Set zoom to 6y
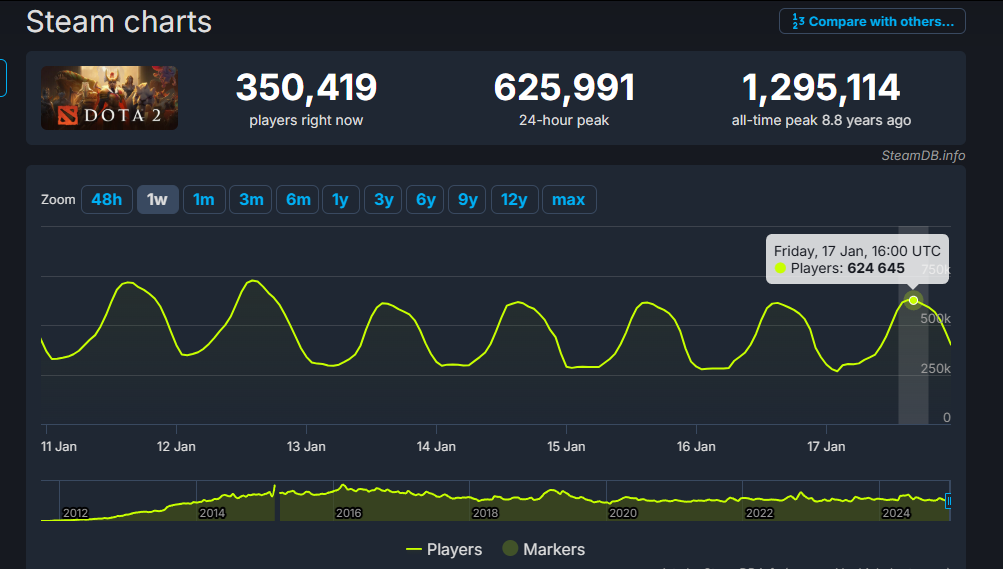The height and width of the screenshot is (569, 1003). (425, 199)
